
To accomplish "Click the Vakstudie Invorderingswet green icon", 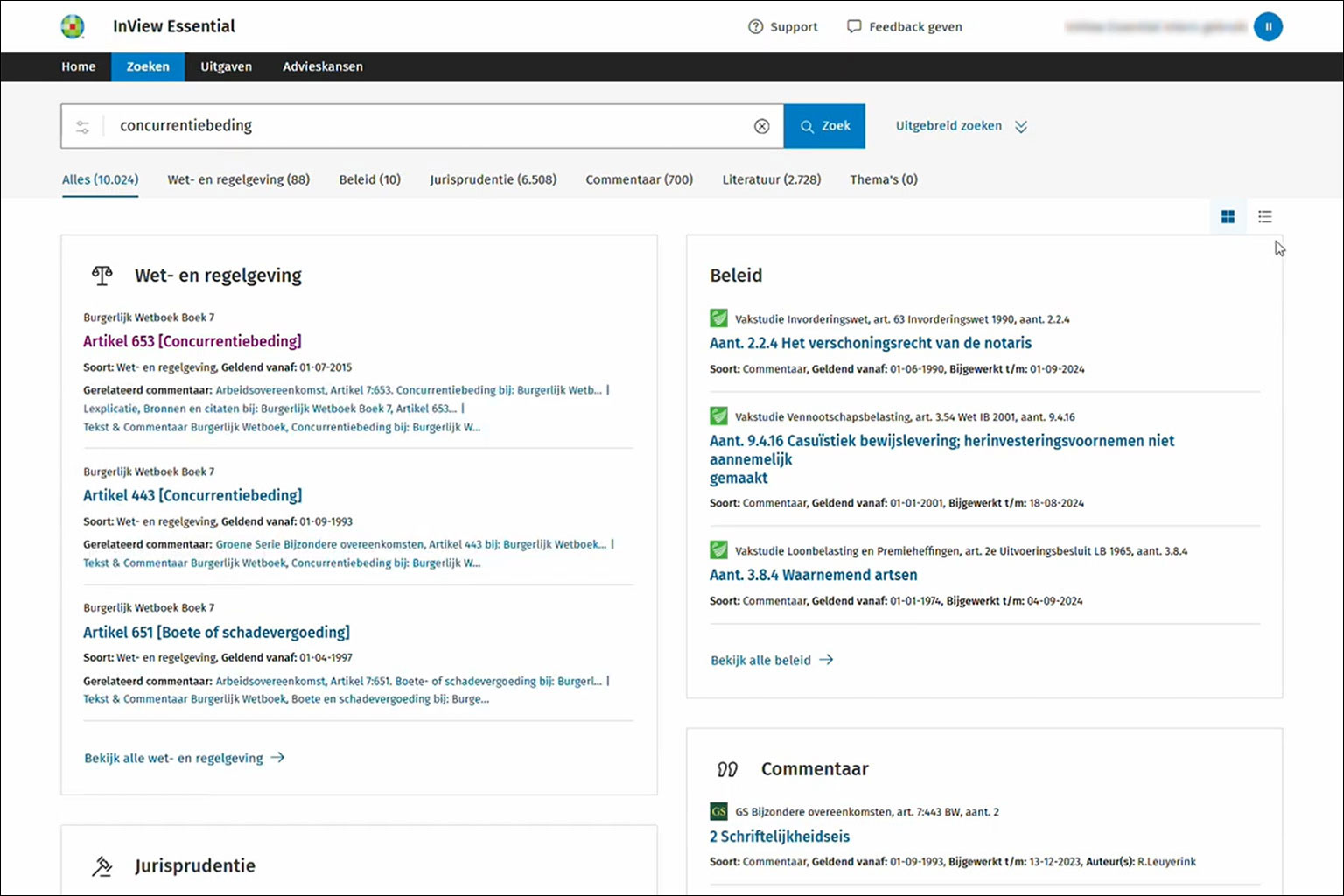I will click(718, 318).
